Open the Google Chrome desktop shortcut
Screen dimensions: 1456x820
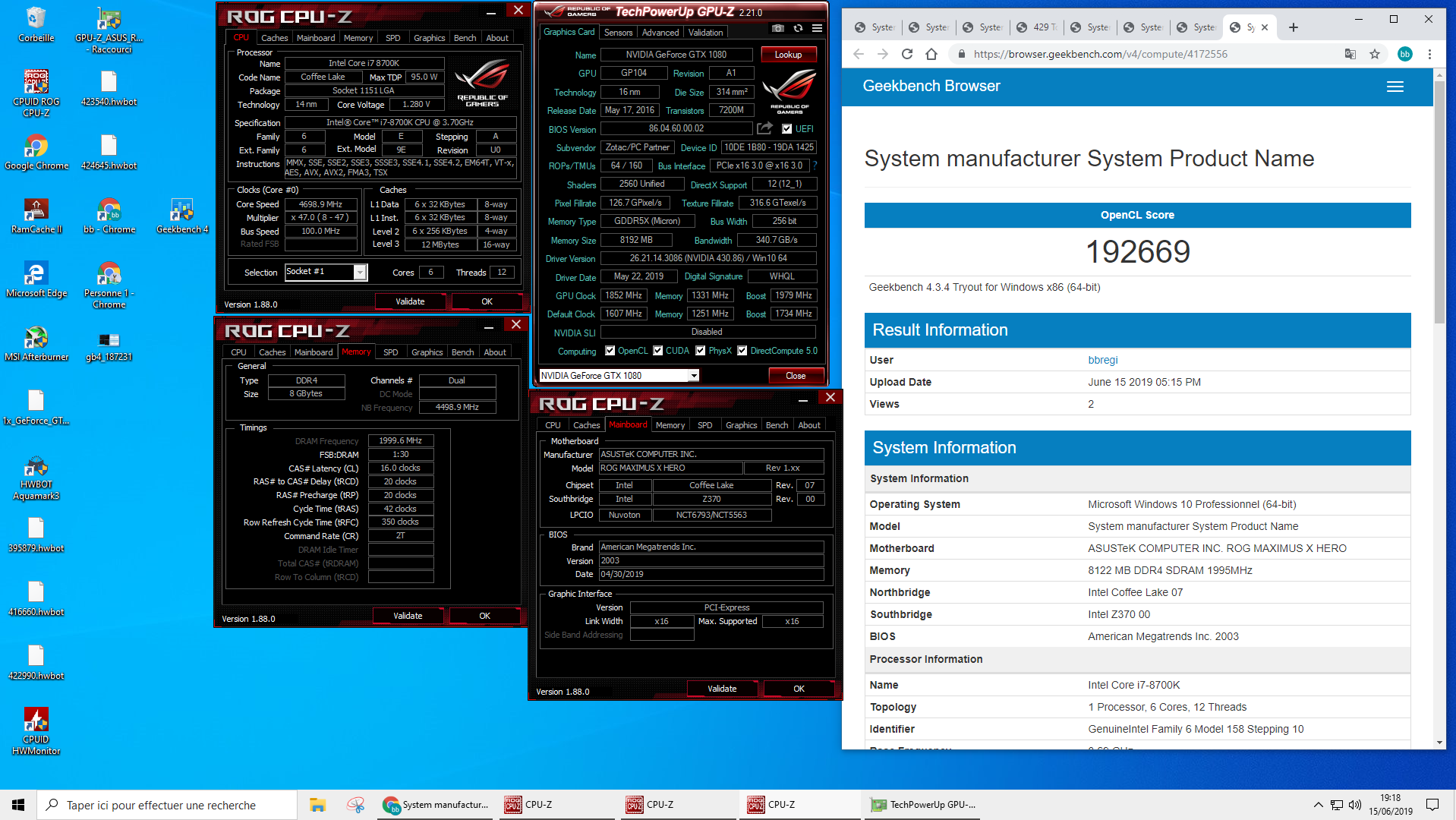36,153
